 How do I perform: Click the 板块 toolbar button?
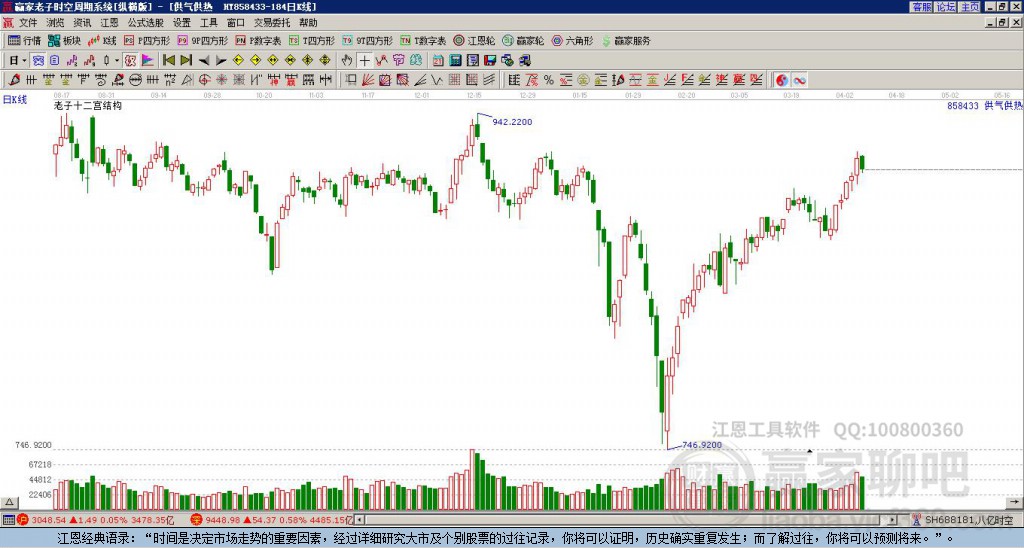(64, 40)
